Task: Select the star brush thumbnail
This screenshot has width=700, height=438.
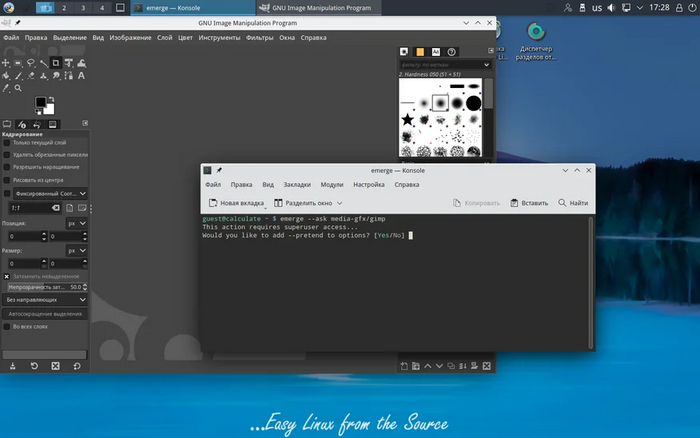Action: tap(407, 120)
